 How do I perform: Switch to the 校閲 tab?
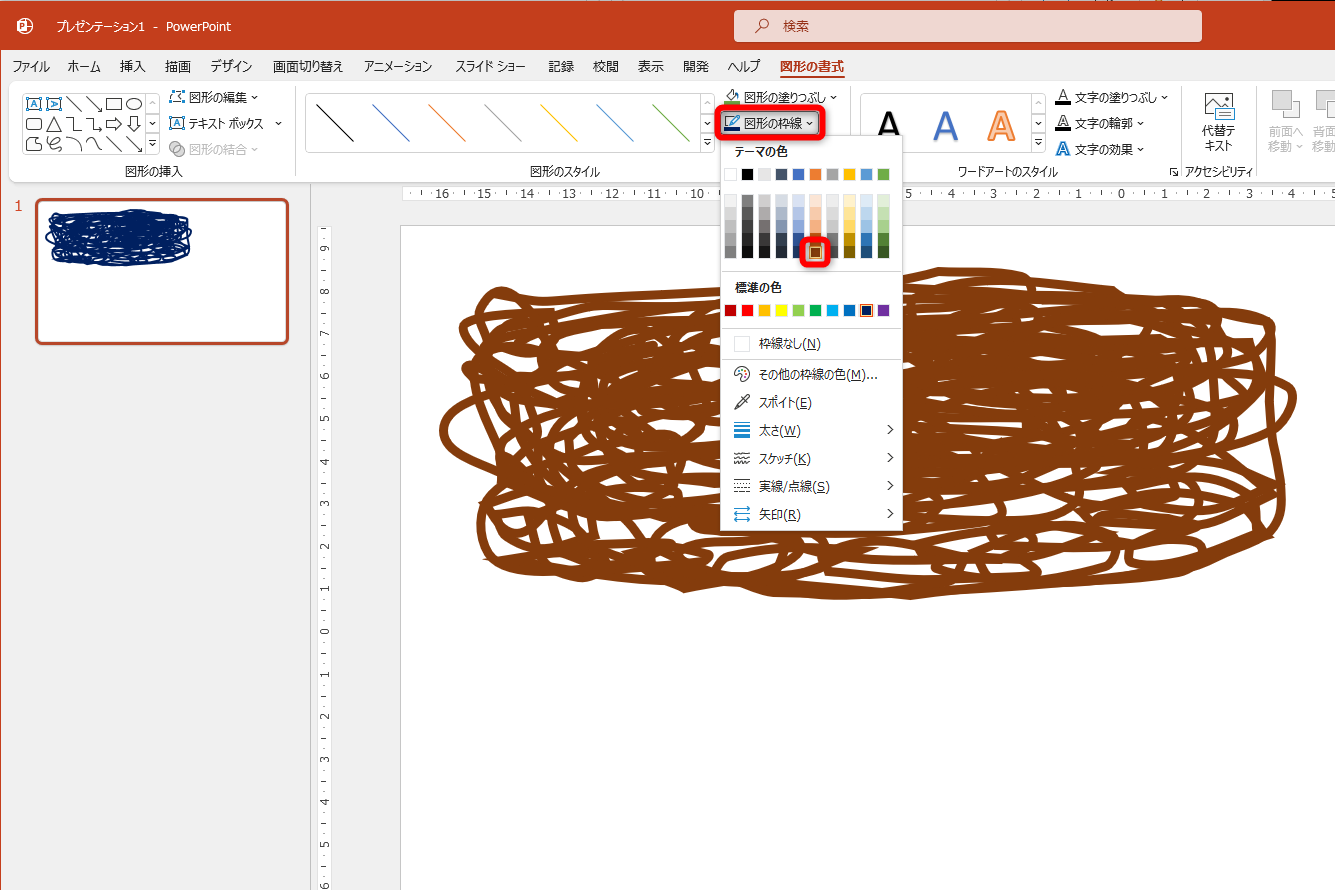pos(606,67)
